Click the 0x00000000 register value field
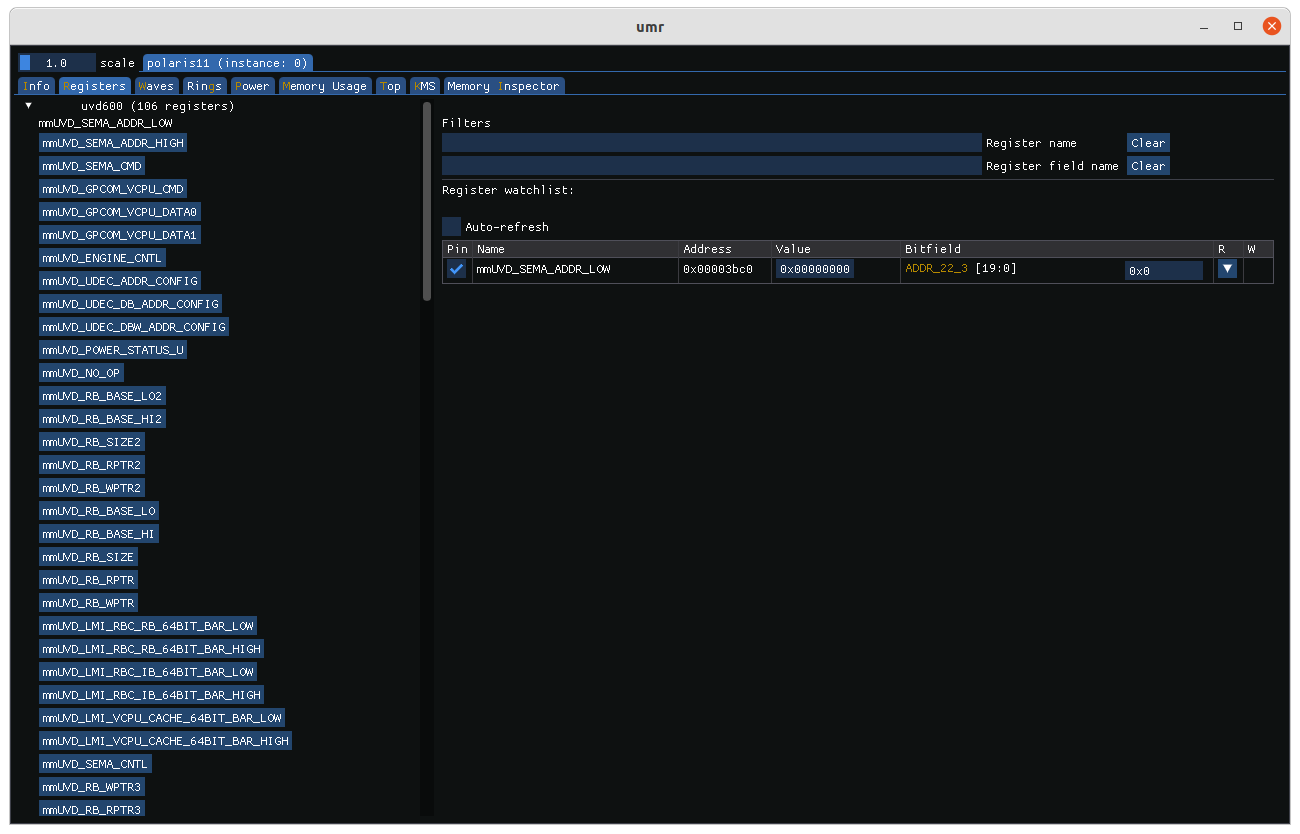The image size is (1300, 834). tap(815, 269)
